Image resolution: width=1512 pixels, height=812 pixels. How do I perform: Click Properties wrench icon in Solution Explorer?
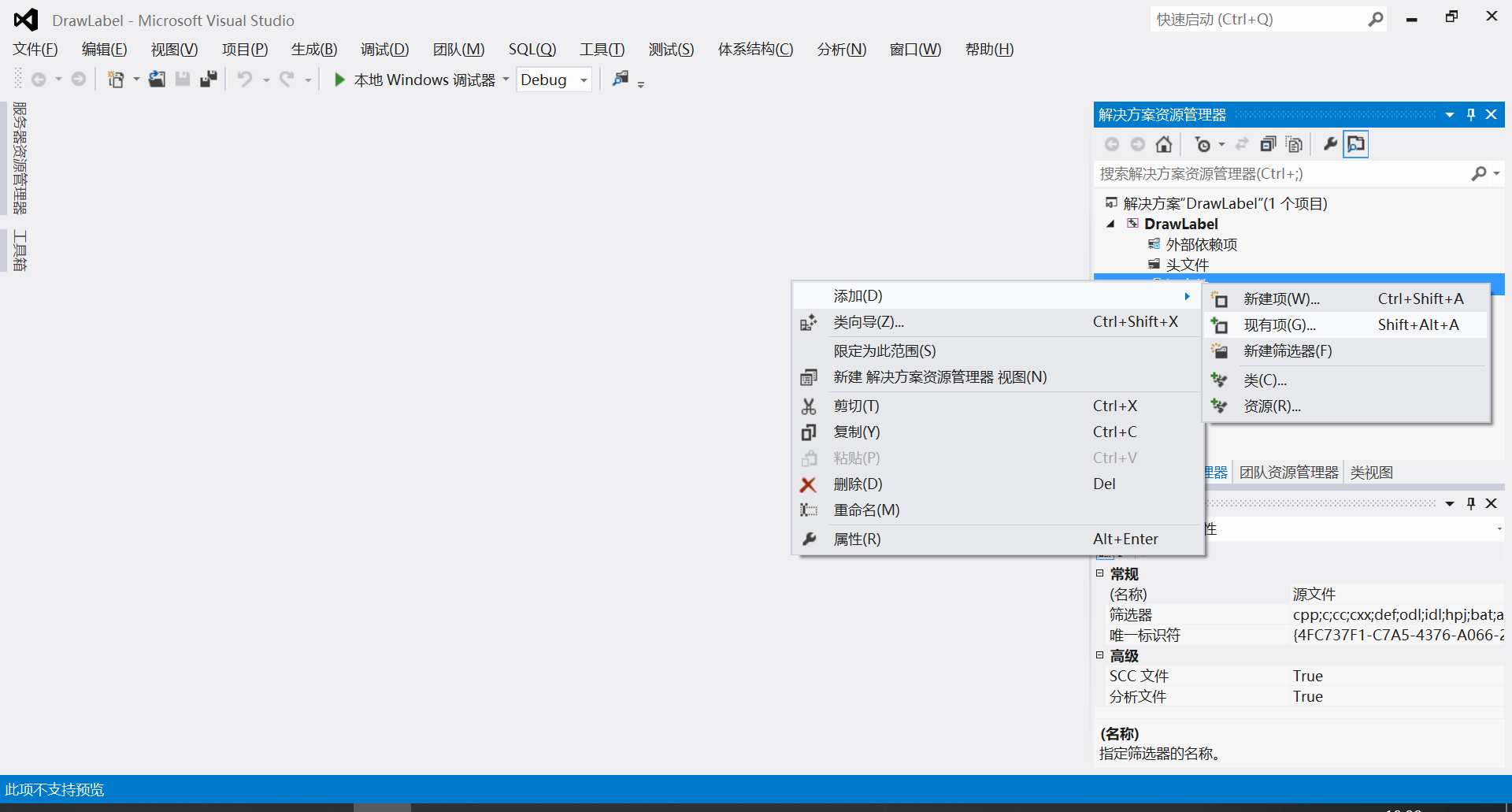tap(1330, 144)
